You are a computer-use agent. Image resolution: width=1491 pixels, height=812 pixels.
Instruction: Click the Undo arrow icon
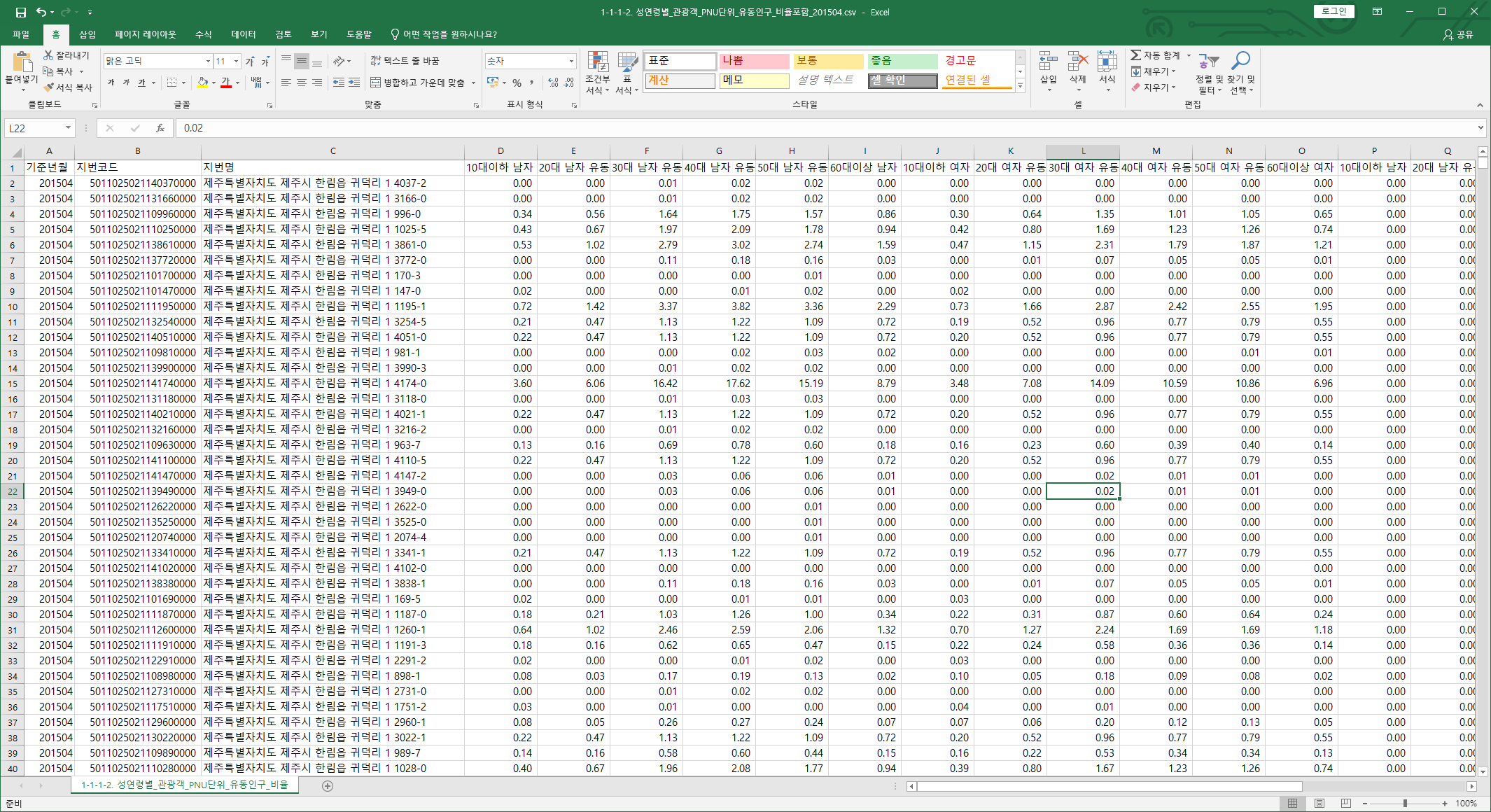[x=41, y=12]
